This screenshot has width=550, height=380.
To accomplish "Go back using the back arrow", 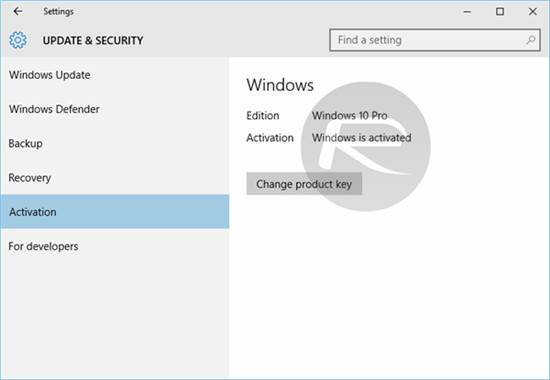I will point(18,11).
